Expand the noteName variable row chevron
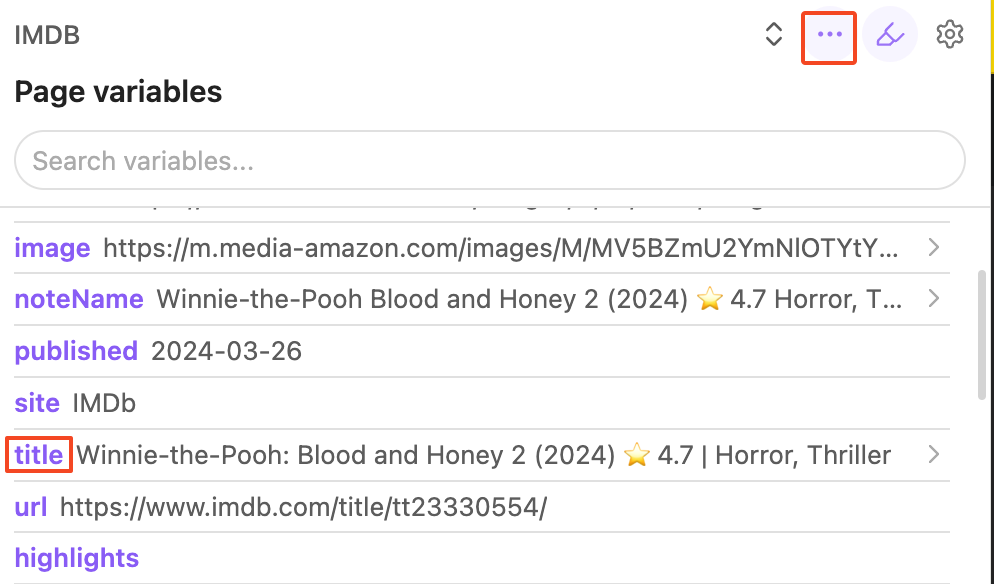 point(933,298)
